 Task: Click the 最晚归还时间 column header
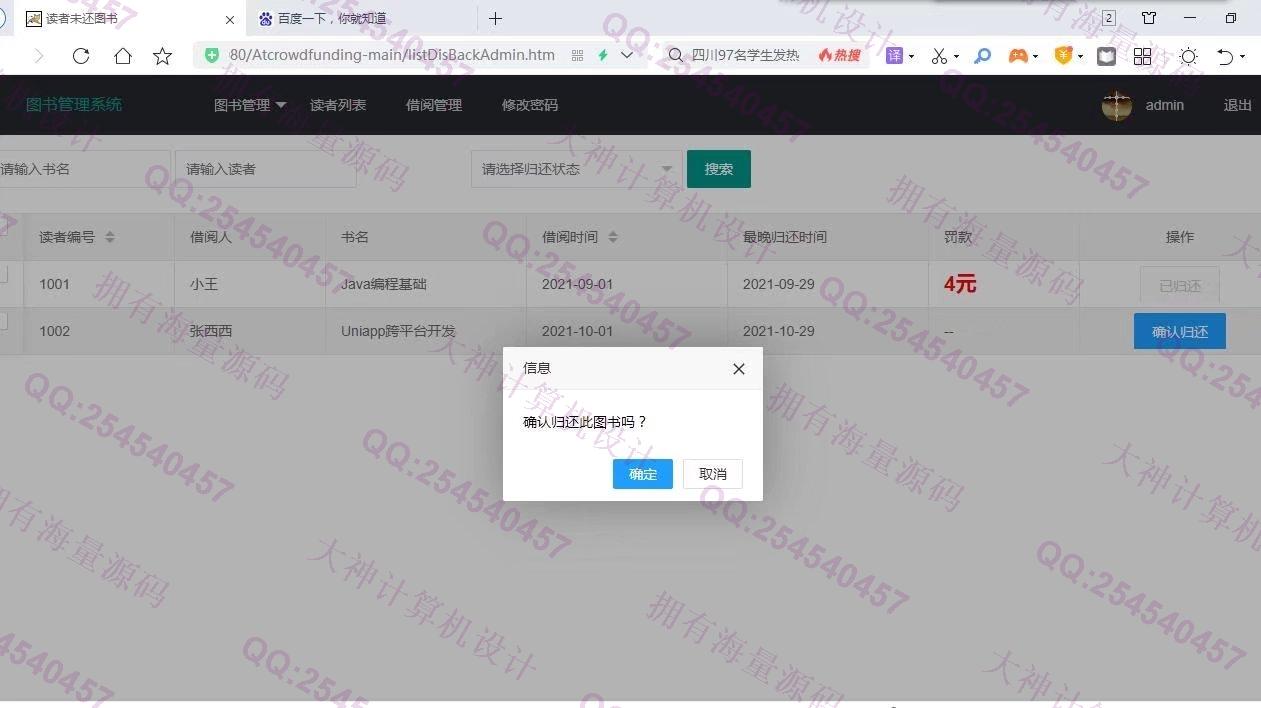coord(785,237)
